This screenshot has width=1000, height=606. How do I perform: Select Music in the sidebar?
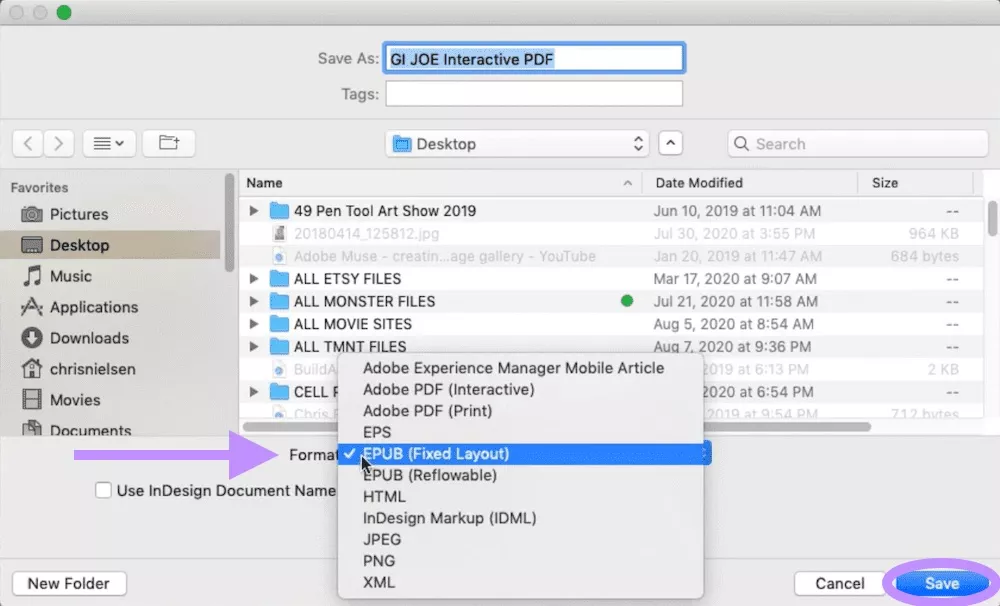(x=71, y=276)
